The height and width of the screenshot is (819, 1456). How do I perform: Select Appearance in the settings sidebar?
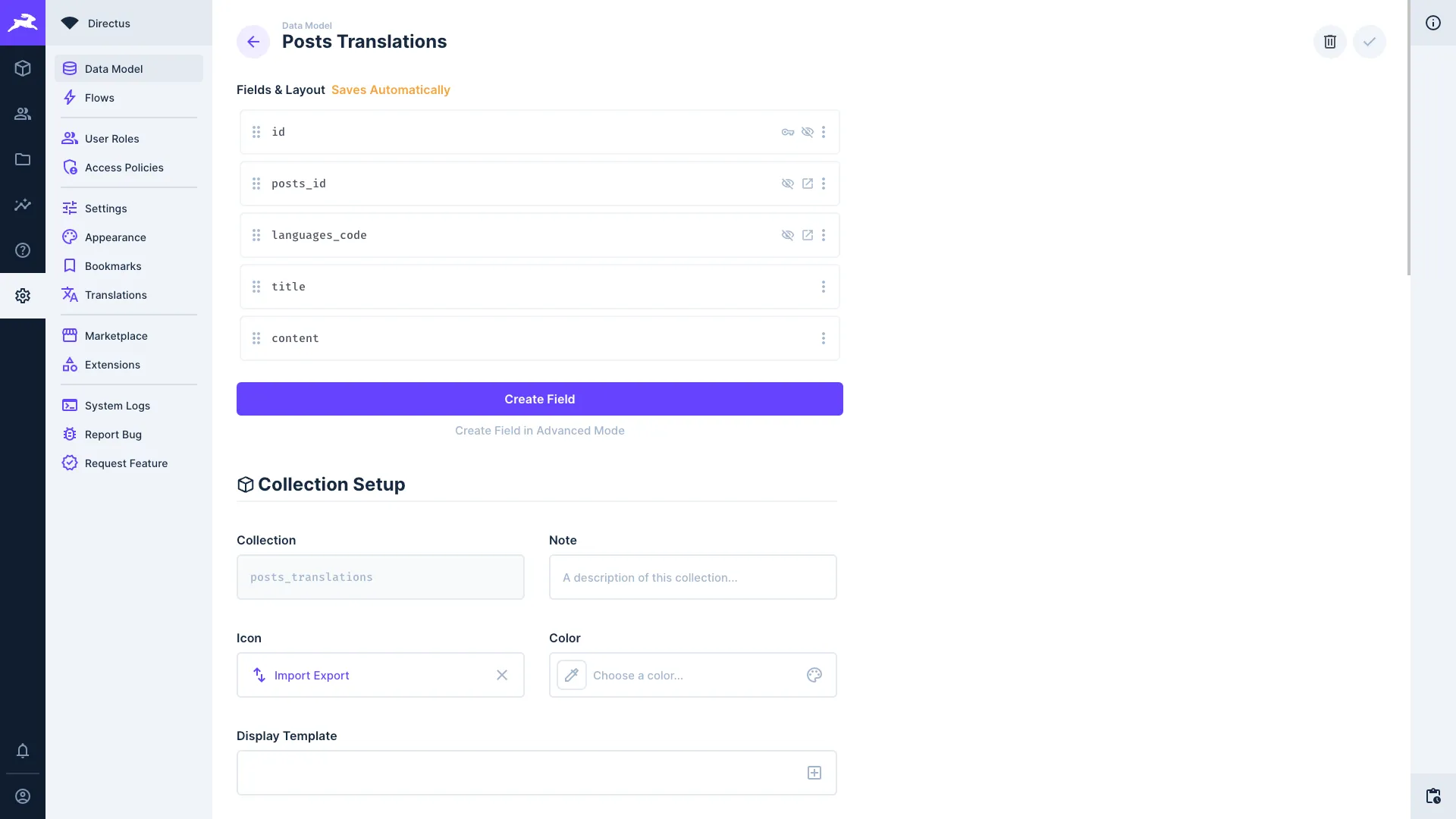(115, 237)
